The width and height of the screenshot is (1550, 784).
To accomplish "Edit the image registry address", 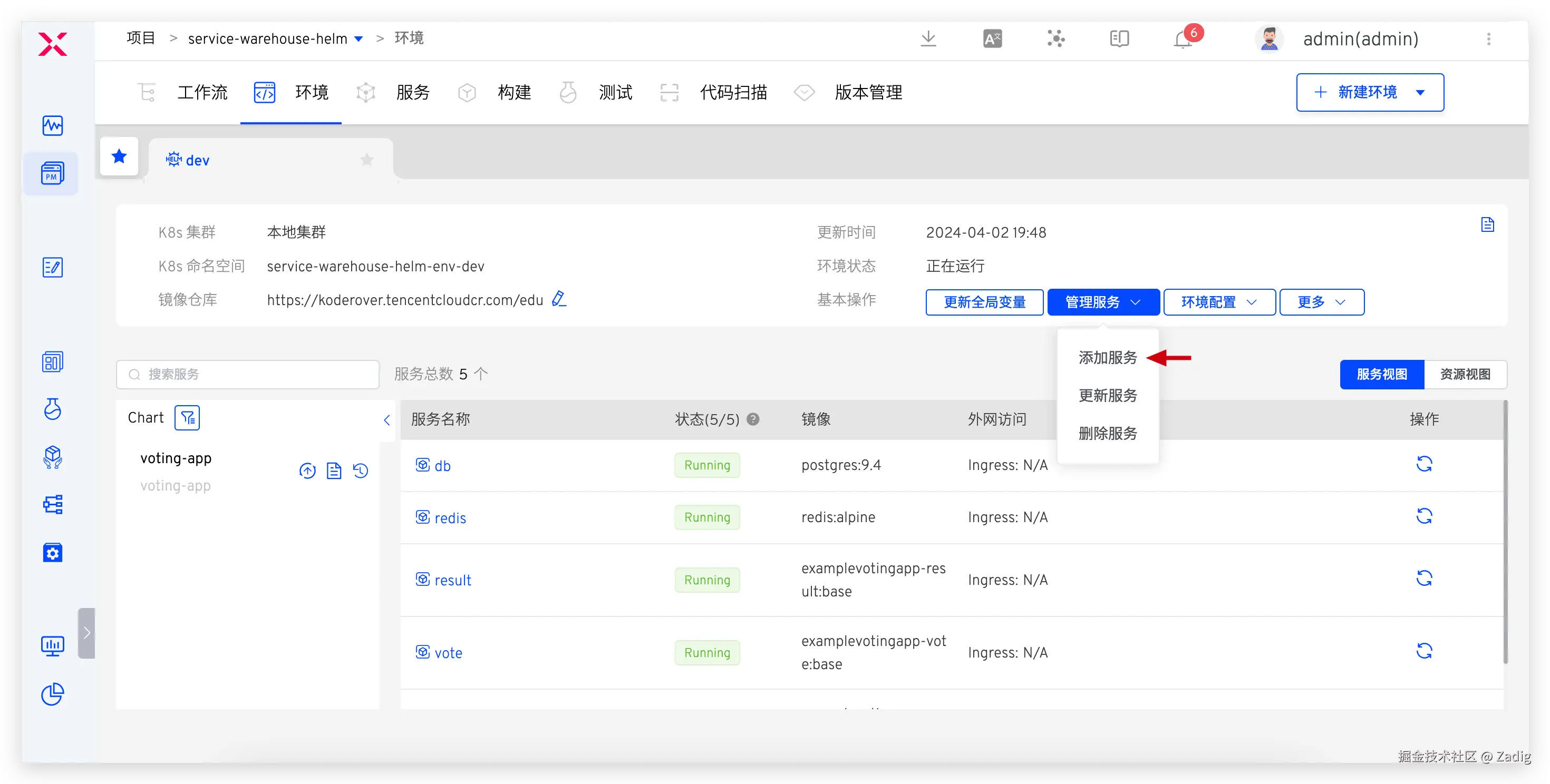I will [x=559, y=299].
